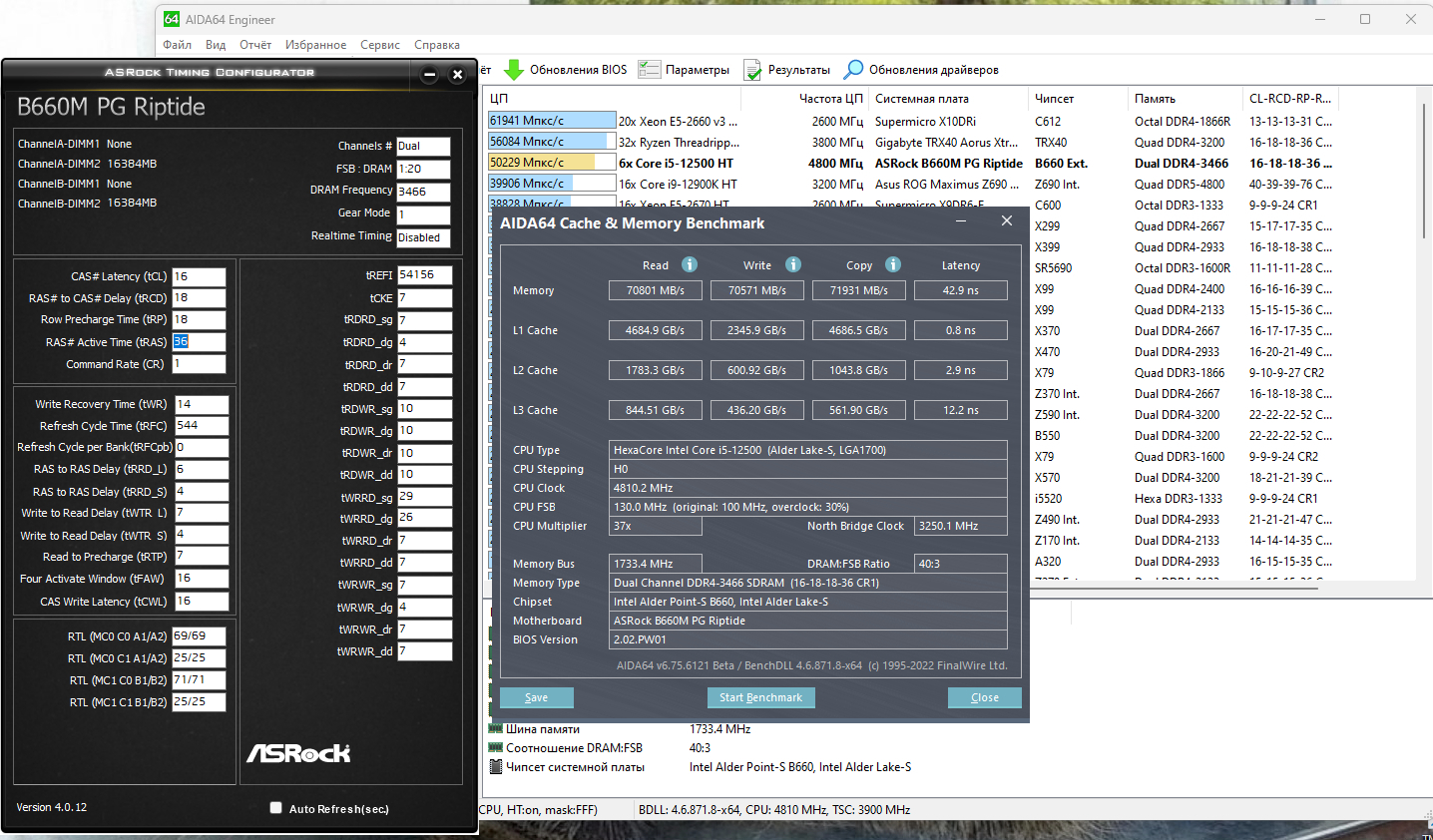Click the AIDA64 icon in the title bar
The width and height of the screenshot is (1433, 840).
click(x=172, y=19)
